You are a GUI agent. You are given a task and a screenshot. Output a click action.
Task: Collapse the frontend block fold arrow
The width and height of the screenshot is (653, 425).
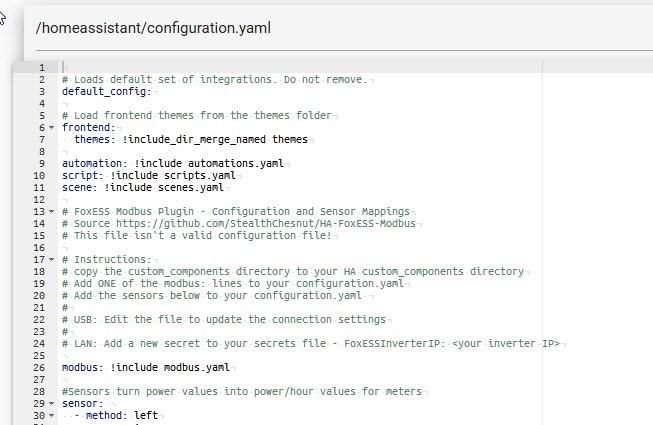(x=51, y=128)
